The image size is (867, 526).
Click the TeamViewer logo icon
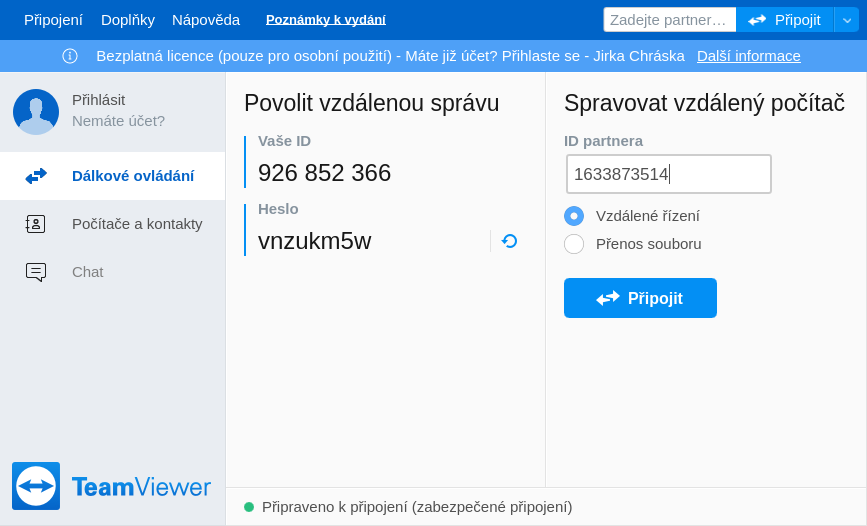(36, 486)
